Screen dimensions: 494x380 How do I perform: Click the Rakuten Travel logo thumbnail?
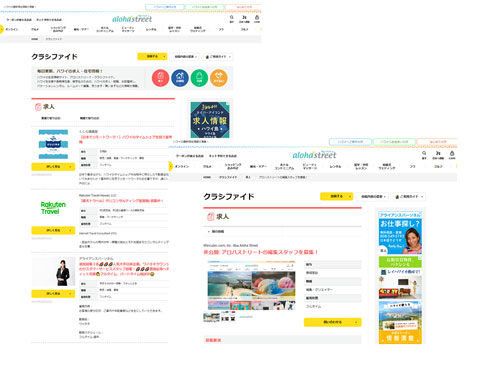tap(53, 208)
